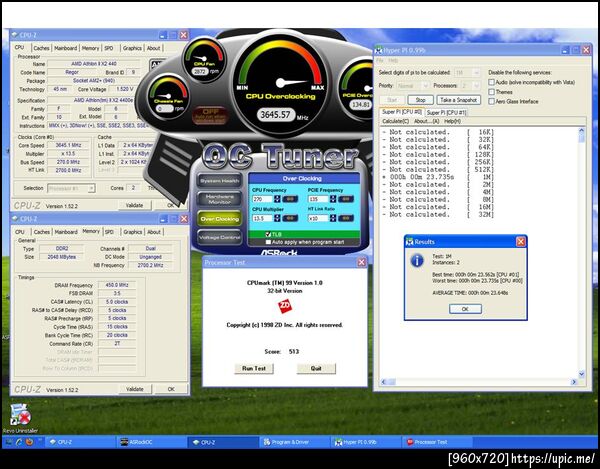This screenshot has width=600, height=469.
Task: Enable Auto apply when program start
Action: pyautogui.click(x=268, y=242)
